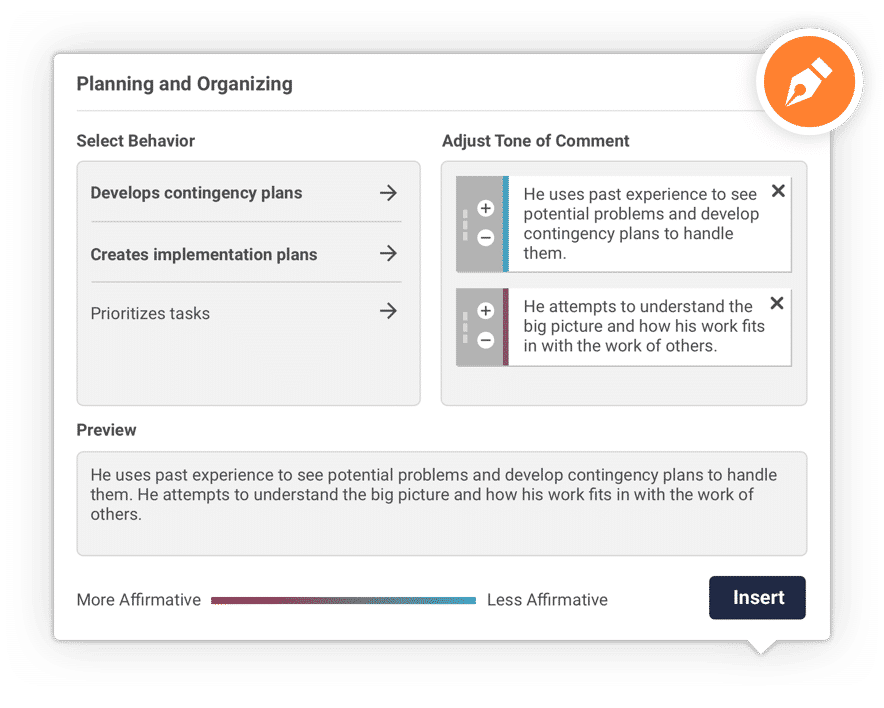The height and width of the screenshot is (708, 884).
Task: Click the second comment text about big picture
Action: click(644, 326)
